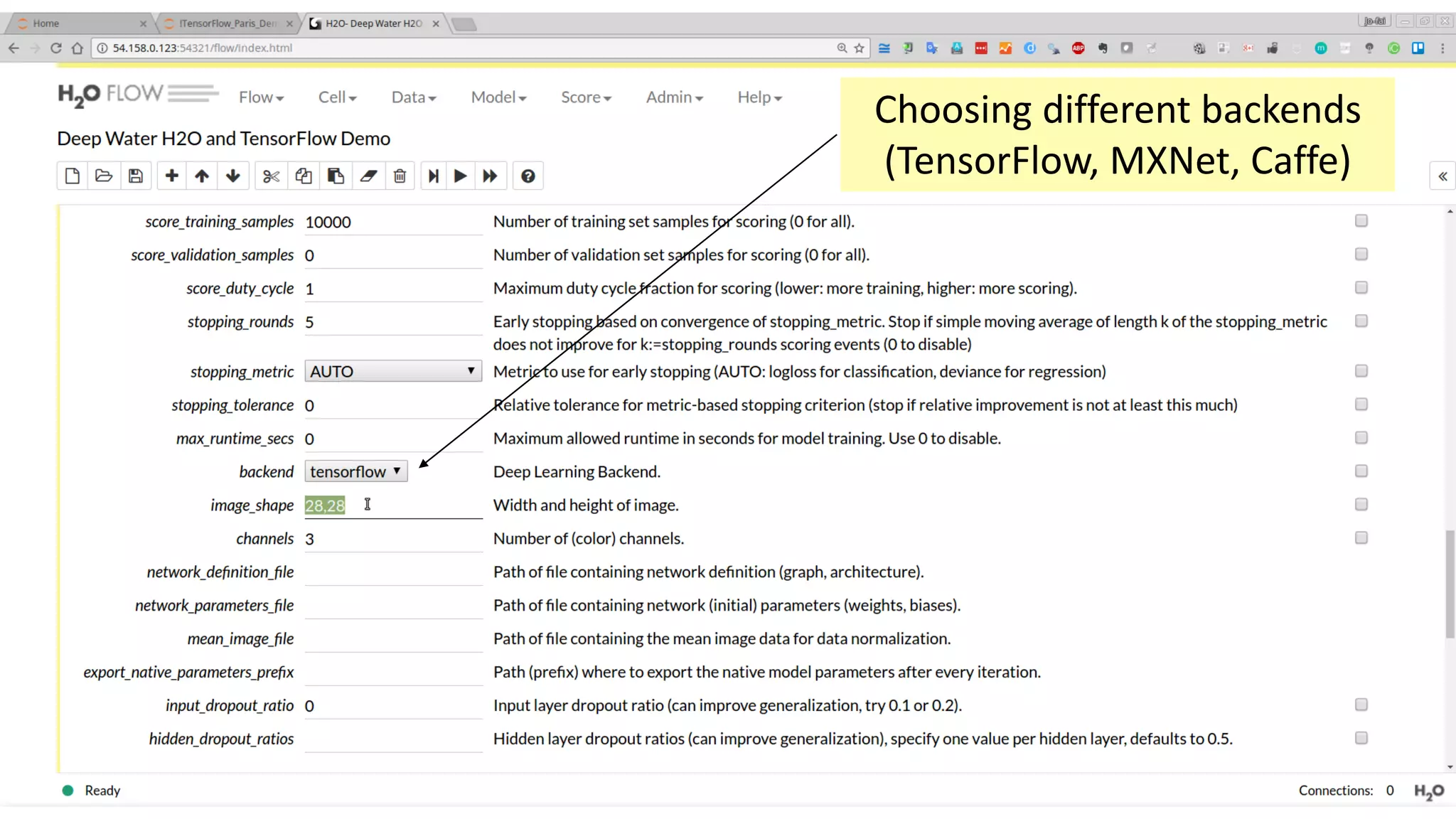Click the Deep Water H2O flow title
Viewport: 1456px width, 819px height.
click(x=223, y=138)
